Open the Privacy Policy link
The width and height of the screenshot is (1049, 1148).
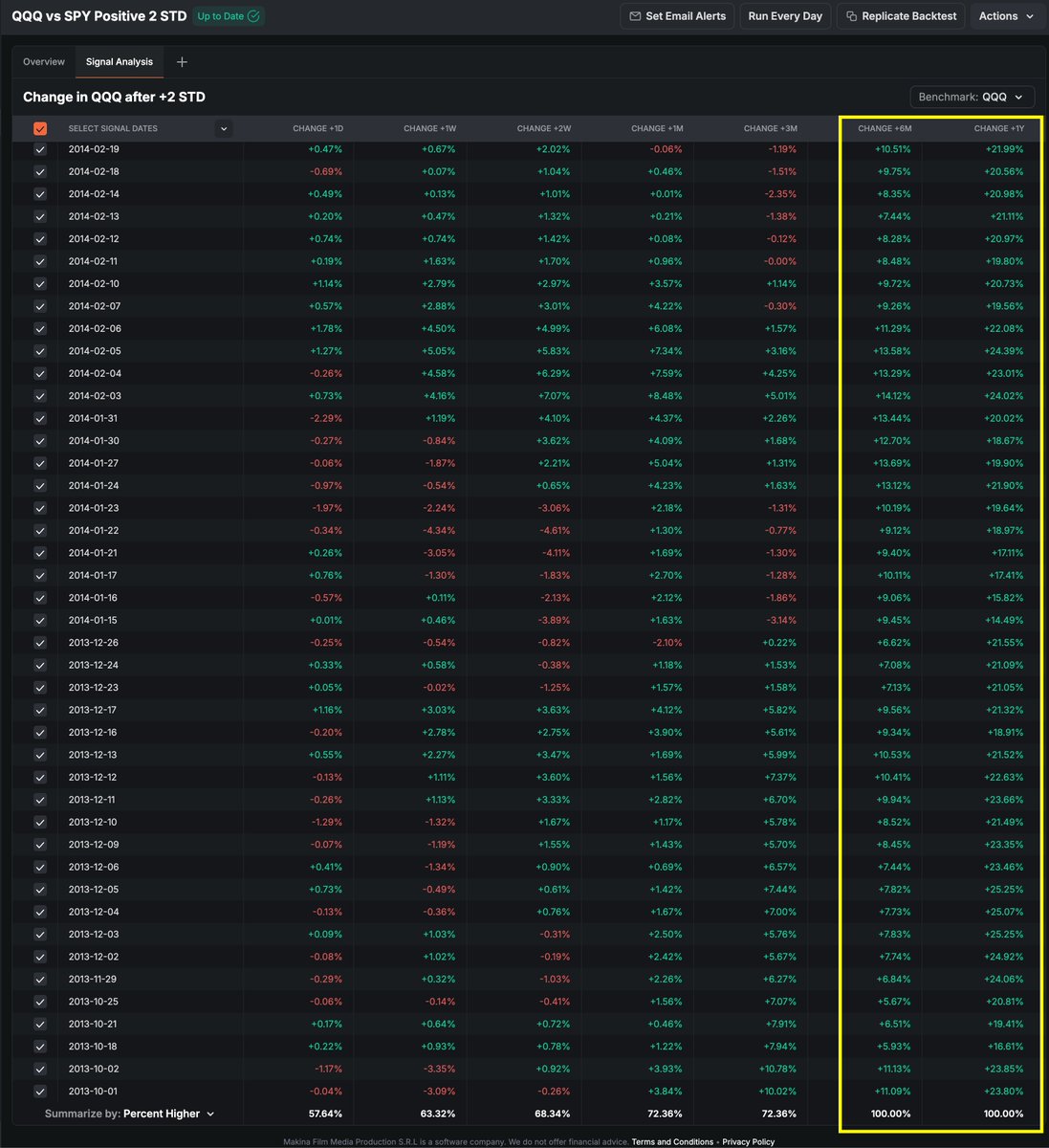click(748, 1141)
